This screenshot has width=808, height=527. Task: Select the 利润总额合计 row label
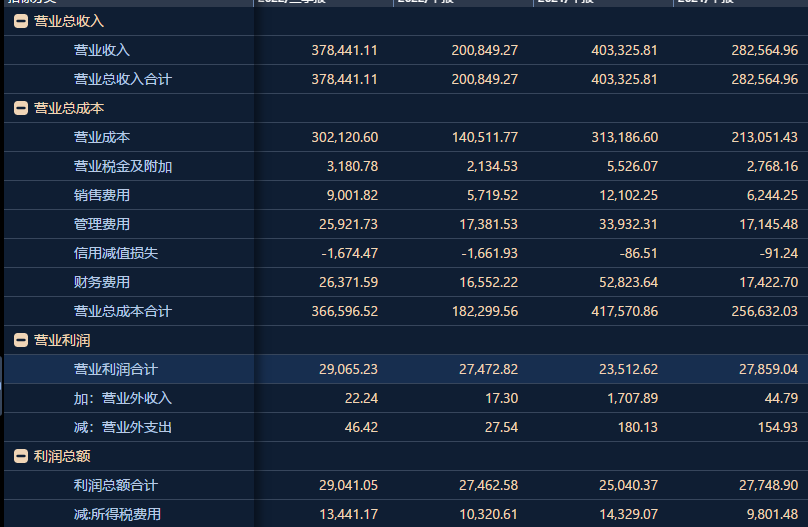click(115, 485)
